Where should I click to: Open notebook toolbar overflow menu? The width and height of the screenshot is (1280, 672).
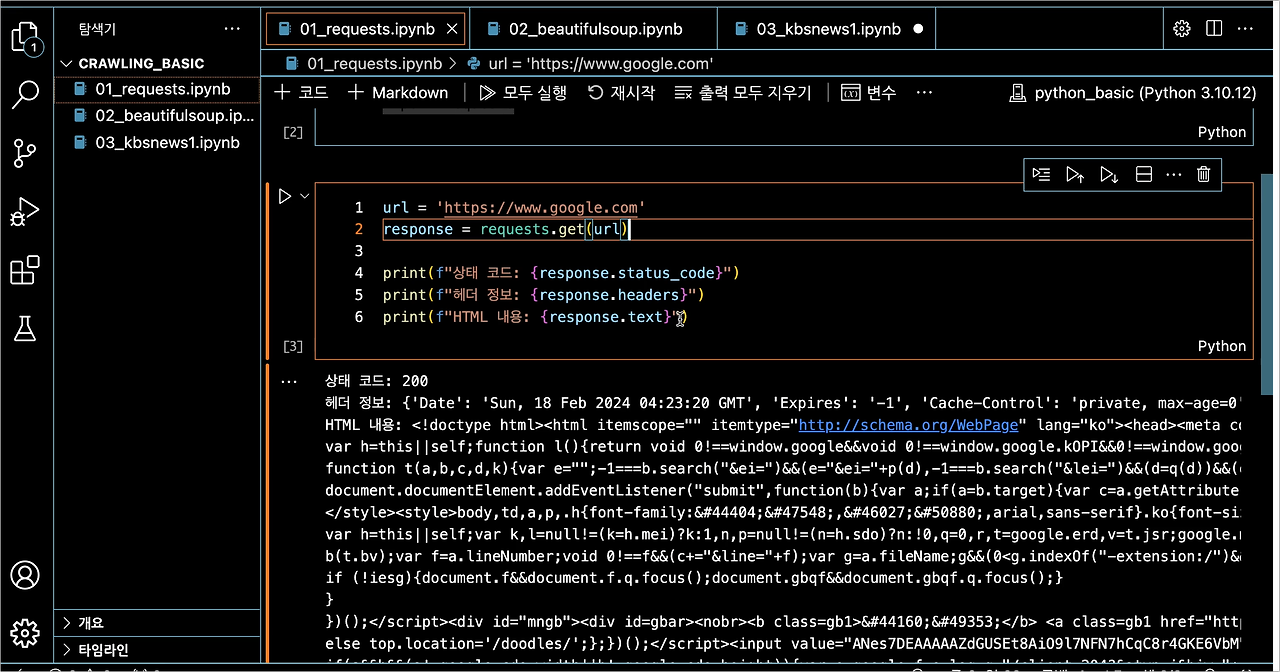(924, 93)
